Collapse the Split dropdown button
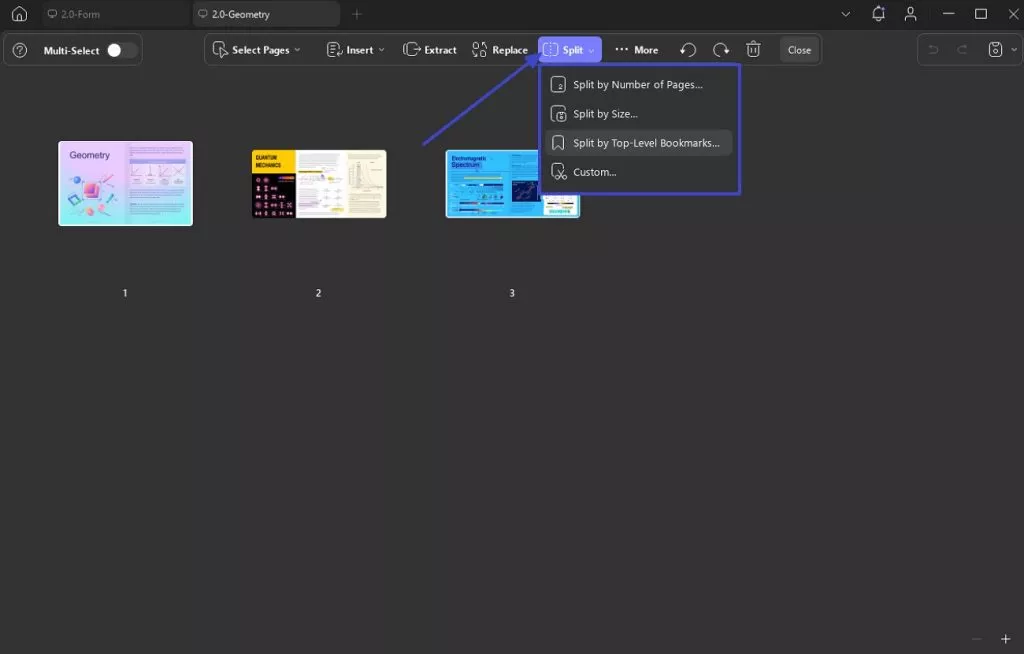 click(x=570, y=50)
